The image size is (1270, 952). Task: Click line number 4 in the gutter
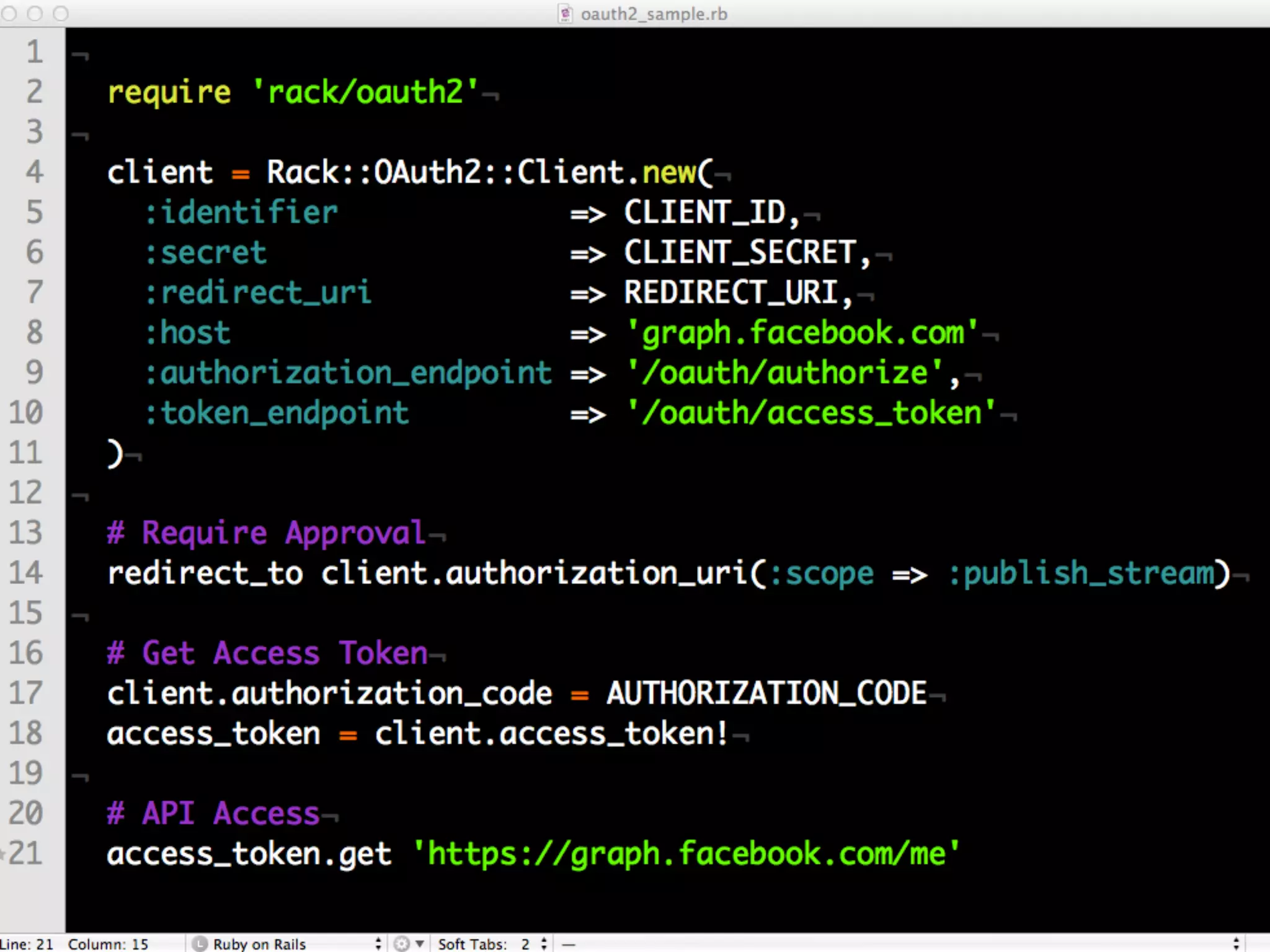[35, 172]
